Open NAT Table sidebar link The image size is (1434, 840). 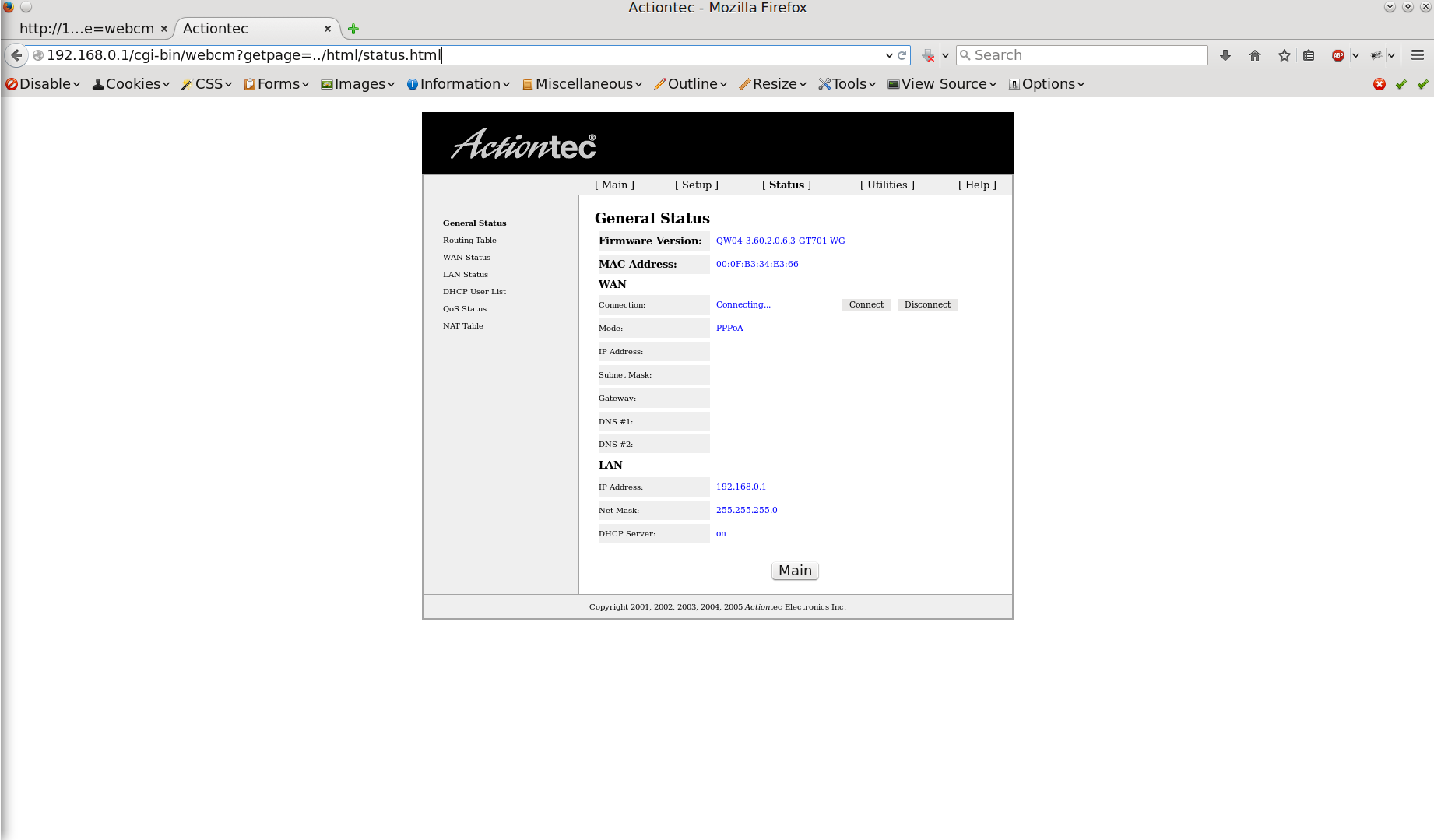click(x=463, y=325)
